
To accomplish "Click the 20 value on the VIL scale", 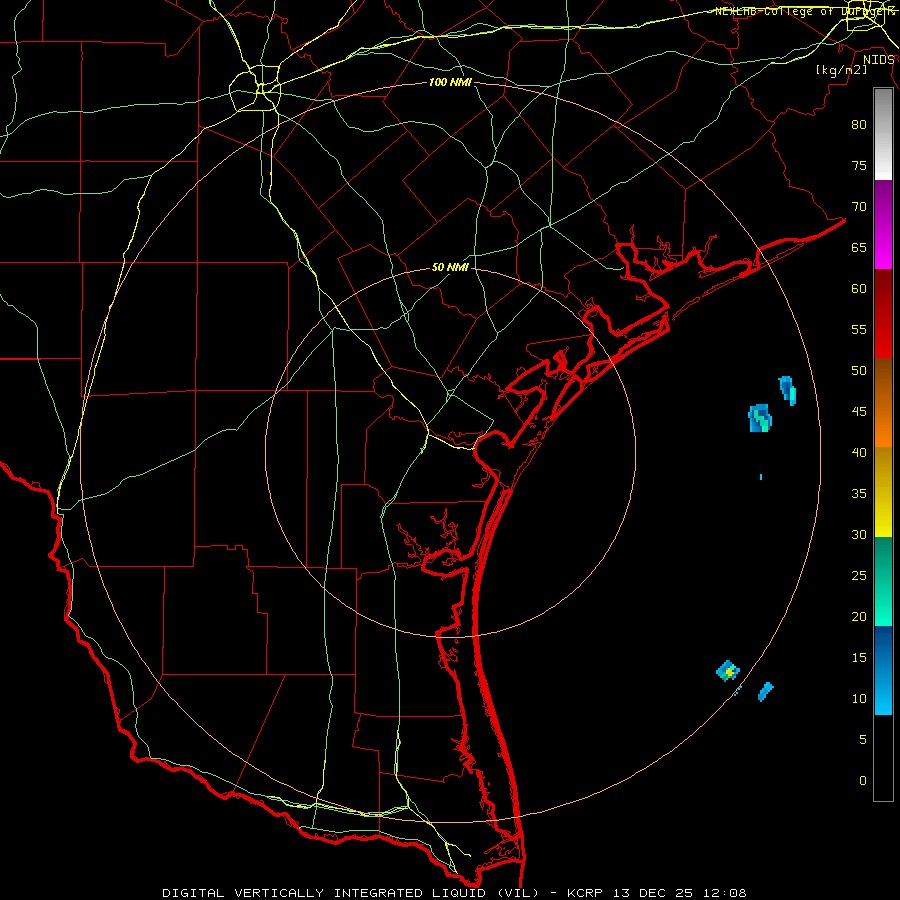I will pyautogui.click(x=859, y=616).
